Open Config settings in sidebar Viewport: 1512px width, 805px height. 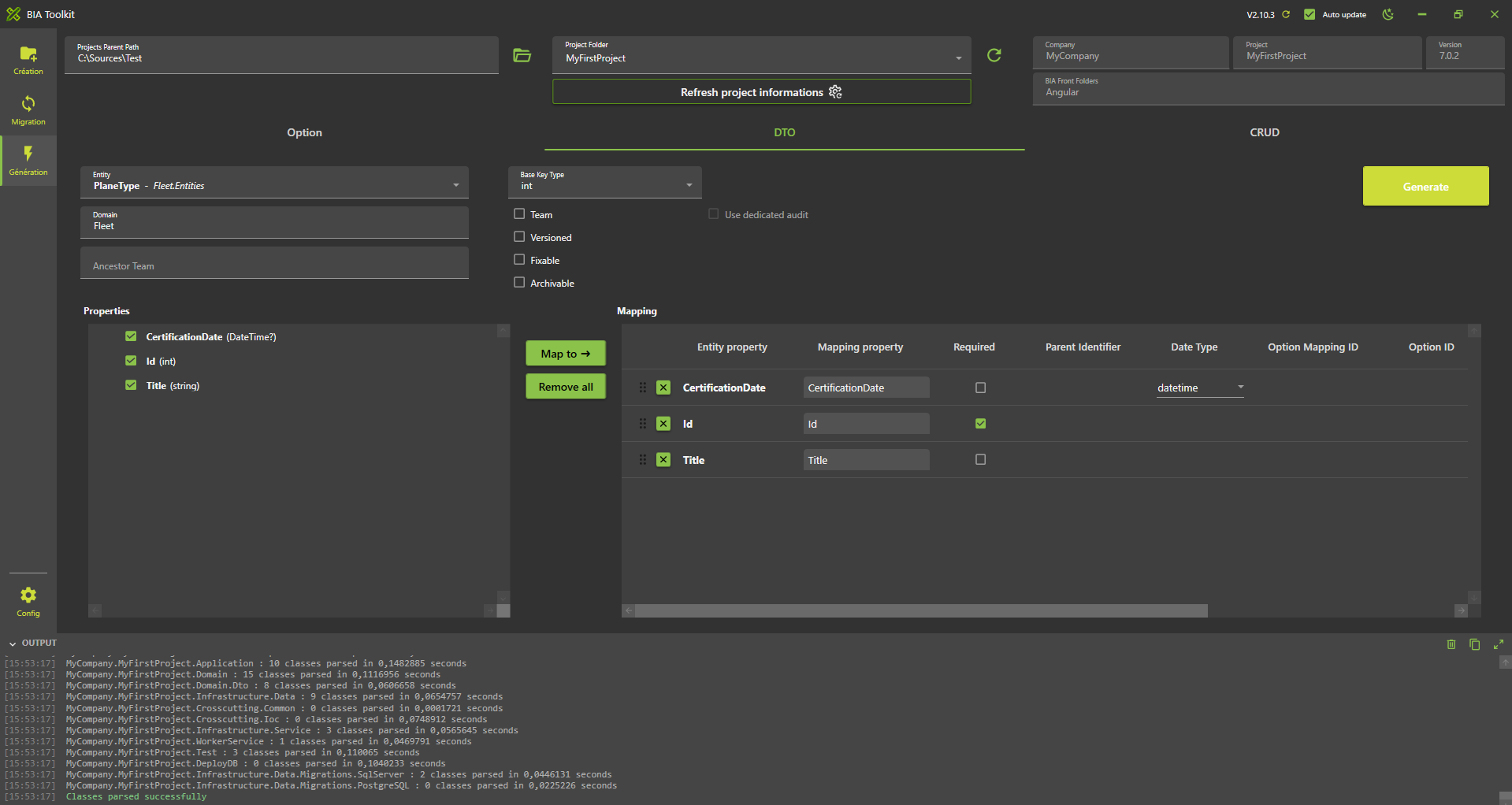28,602
